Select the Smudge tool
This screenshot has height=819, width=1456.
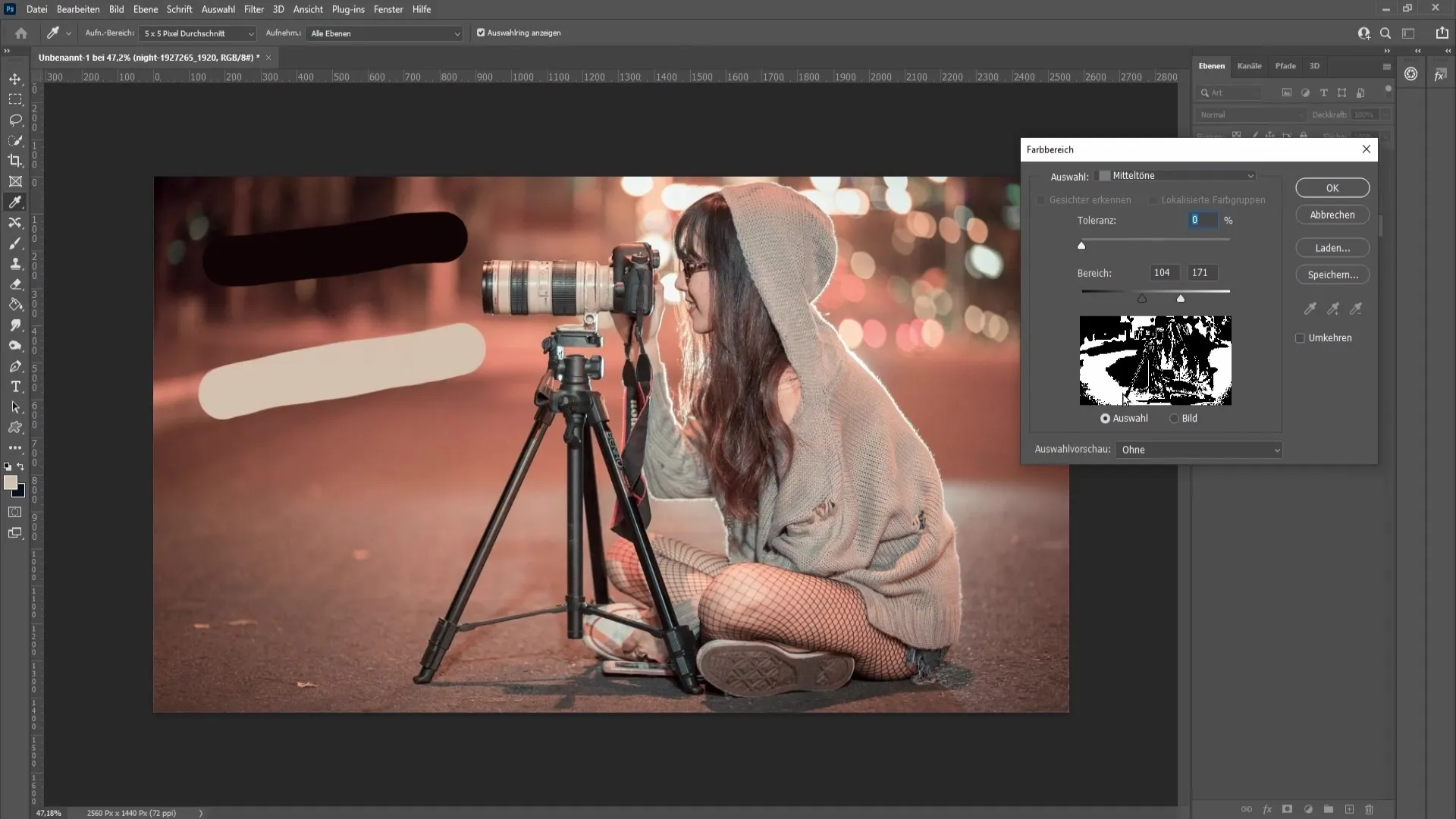tap(15, 325)
